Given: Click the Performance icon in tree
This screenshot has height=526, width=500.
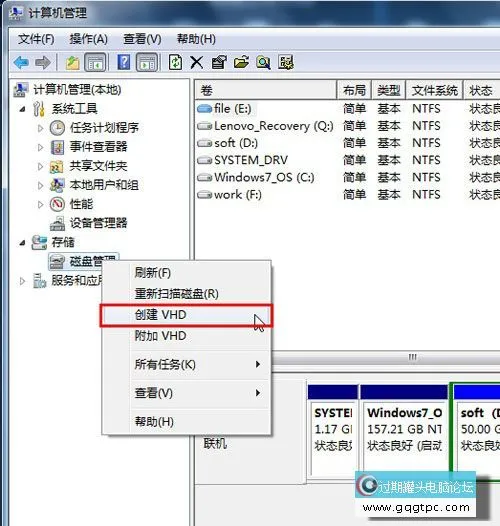Looking at the screenshot, I should point(57,204).
